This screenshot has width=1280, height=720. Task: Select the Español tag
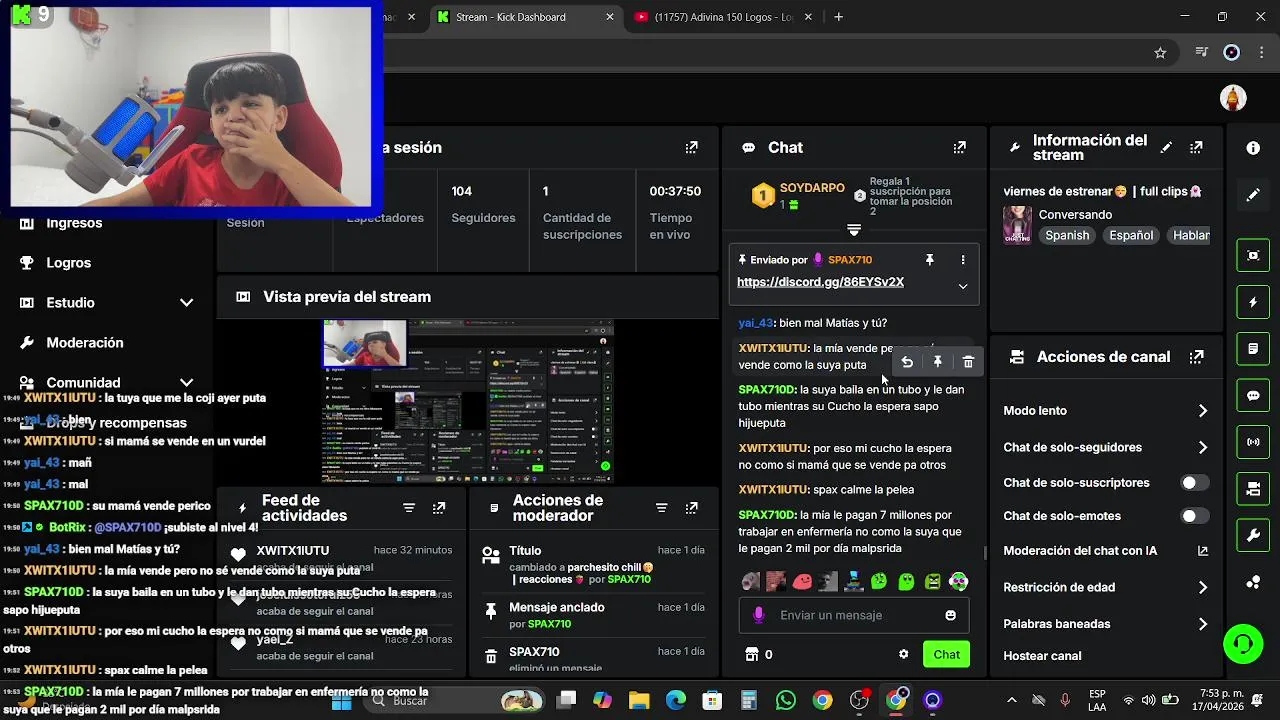coord(1131,235)
